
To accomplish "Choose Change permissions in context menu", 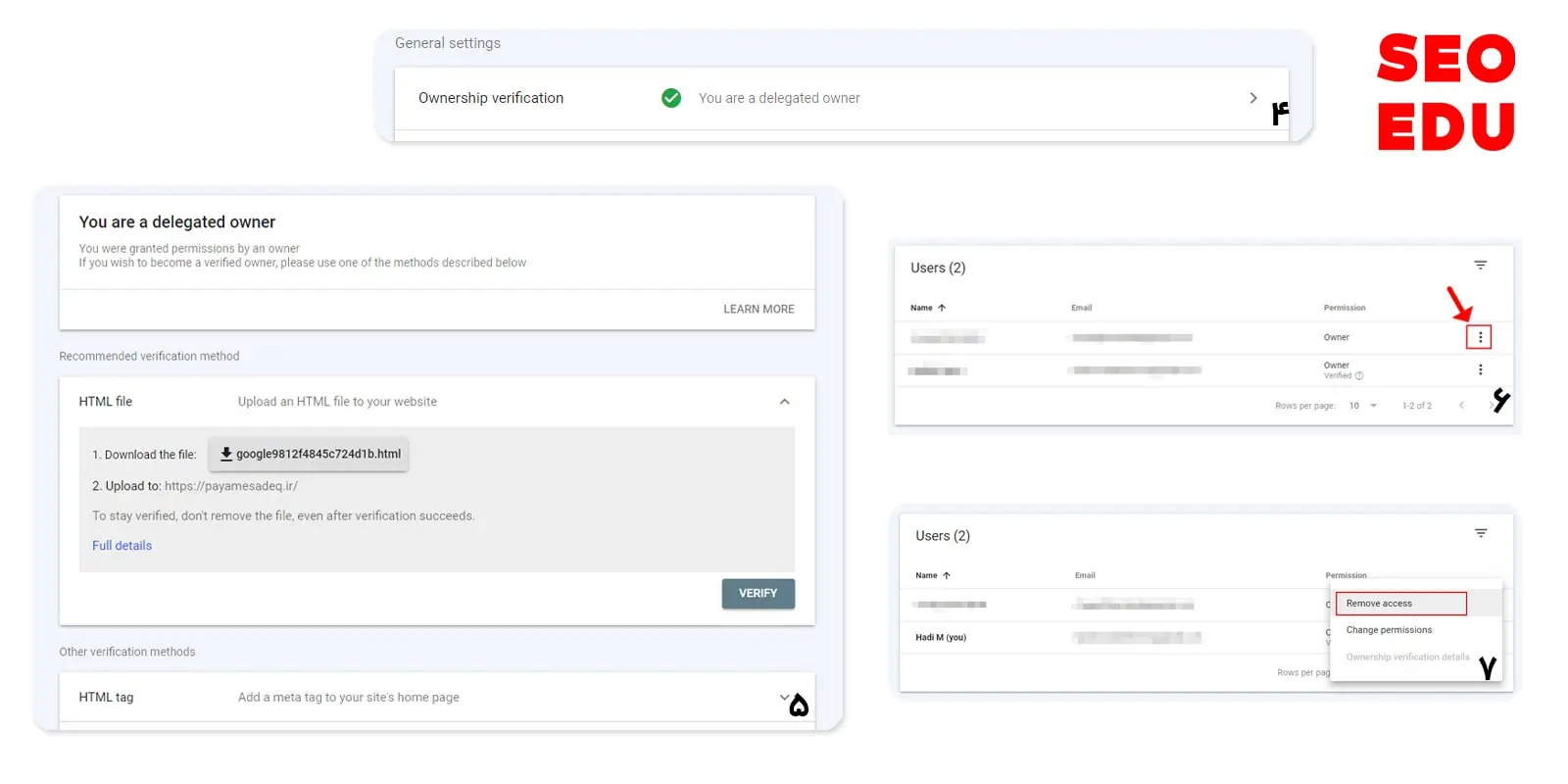I will click(x=1389, y=630).
